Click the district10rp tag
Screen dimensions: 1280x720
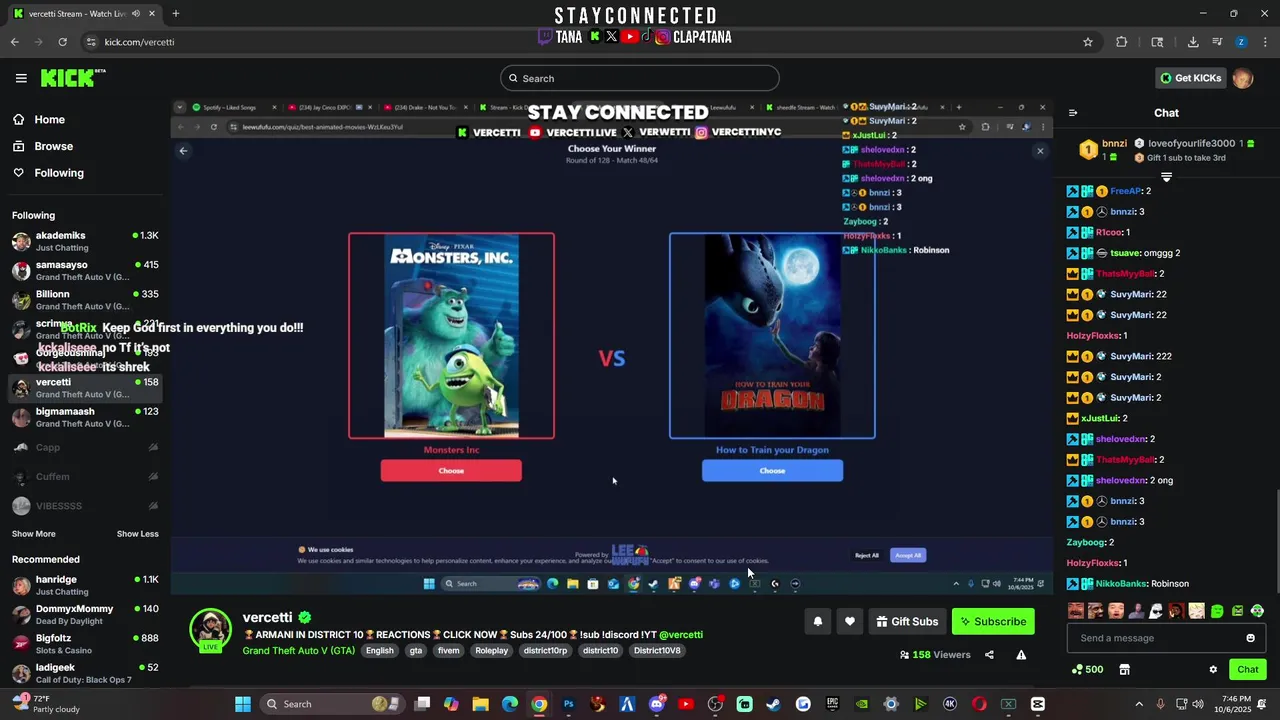pos(545,651)
